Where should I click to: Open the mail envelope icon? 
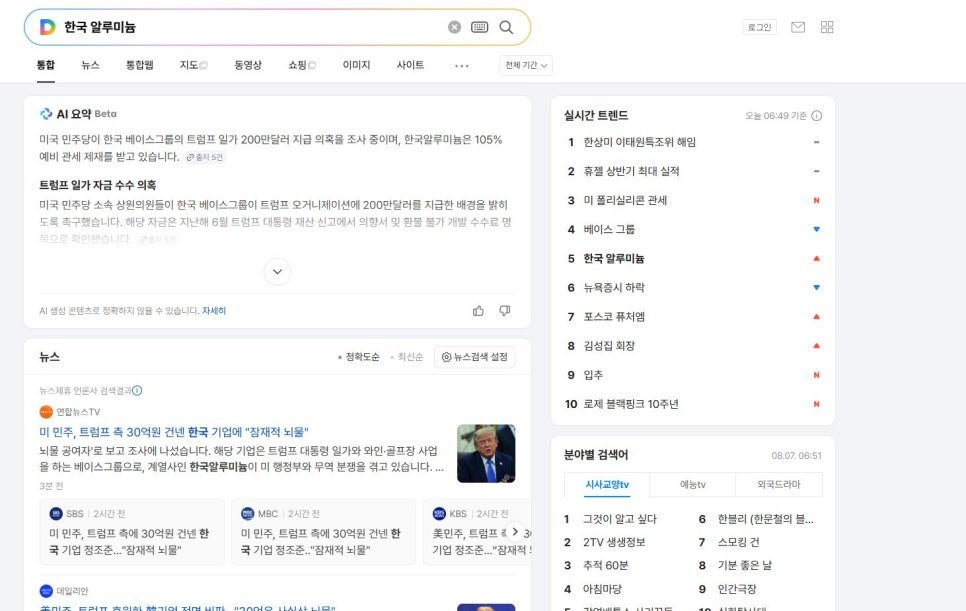tap(798, 27)
